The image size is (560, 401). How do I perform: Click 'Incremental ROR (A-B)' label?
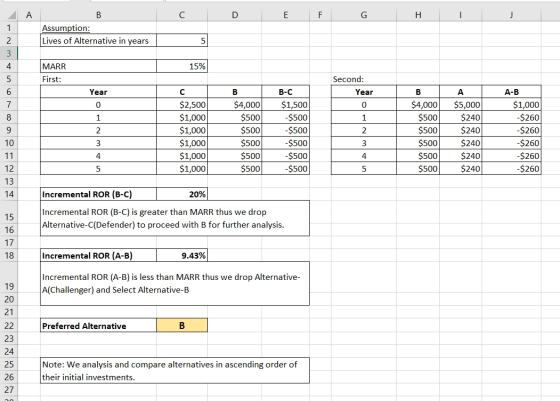pos(98,256)
